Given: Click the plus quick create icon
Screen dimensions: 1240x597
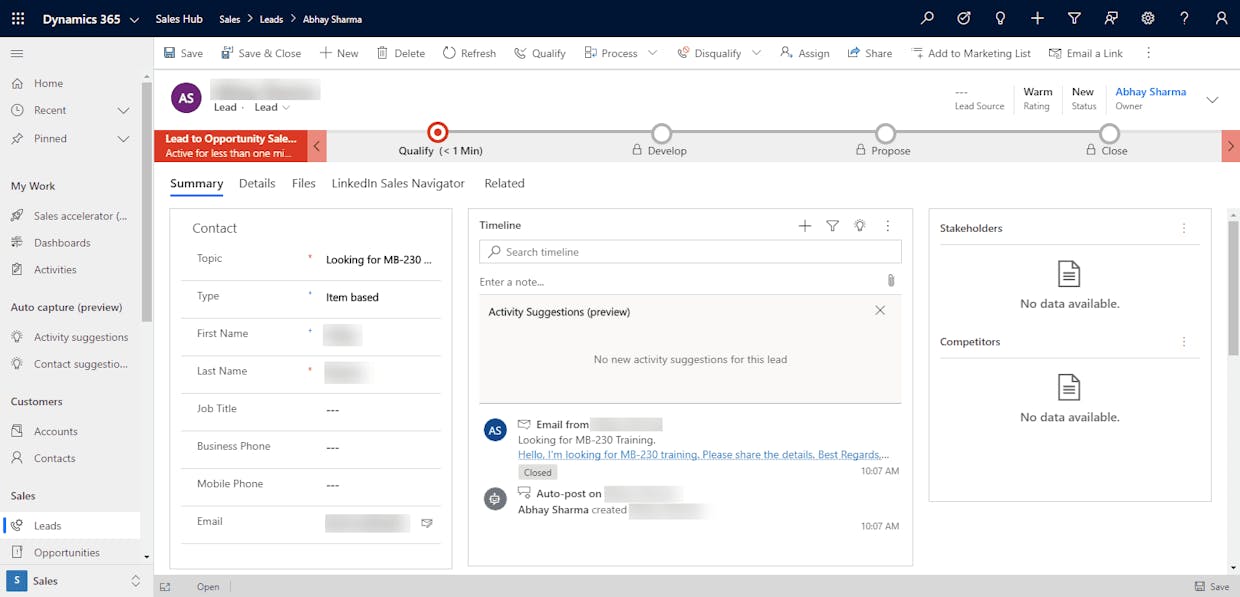Looking at the screenshot, I should (1038, 19).
